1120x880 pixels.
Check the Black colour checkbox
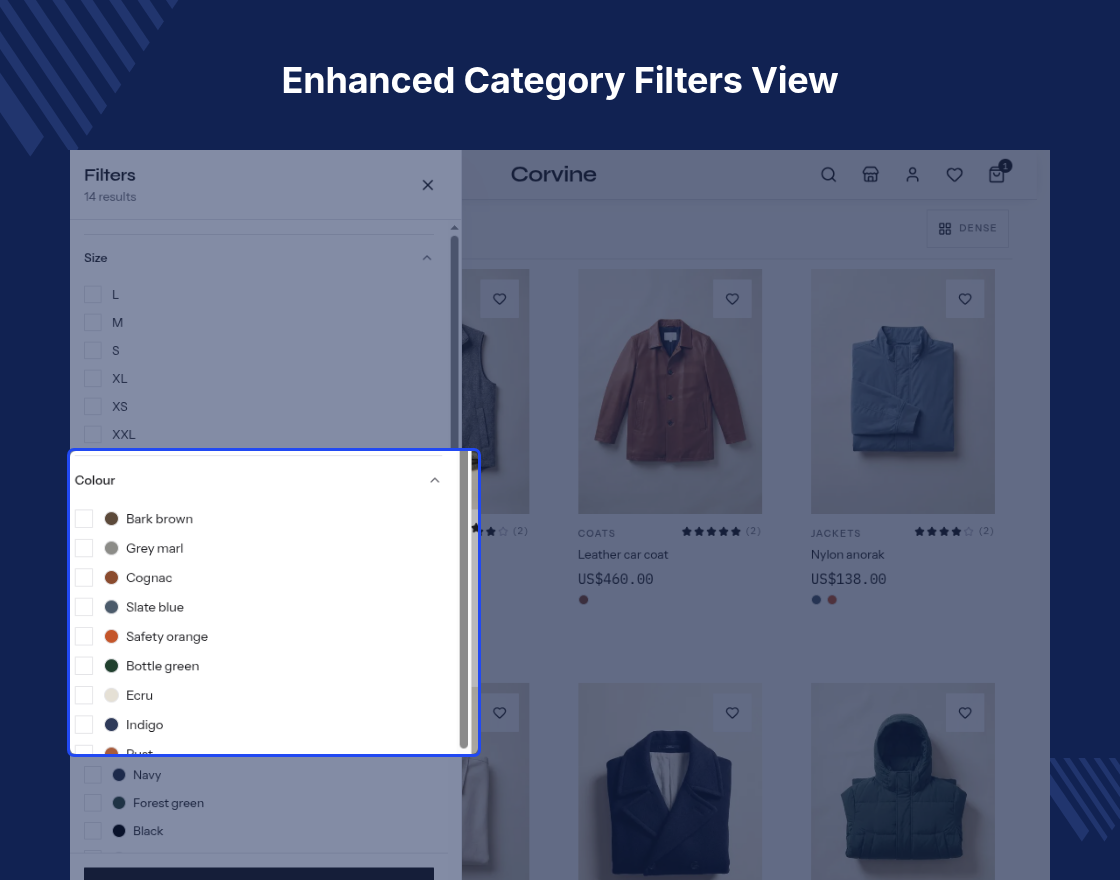click(x=93, y=831)
